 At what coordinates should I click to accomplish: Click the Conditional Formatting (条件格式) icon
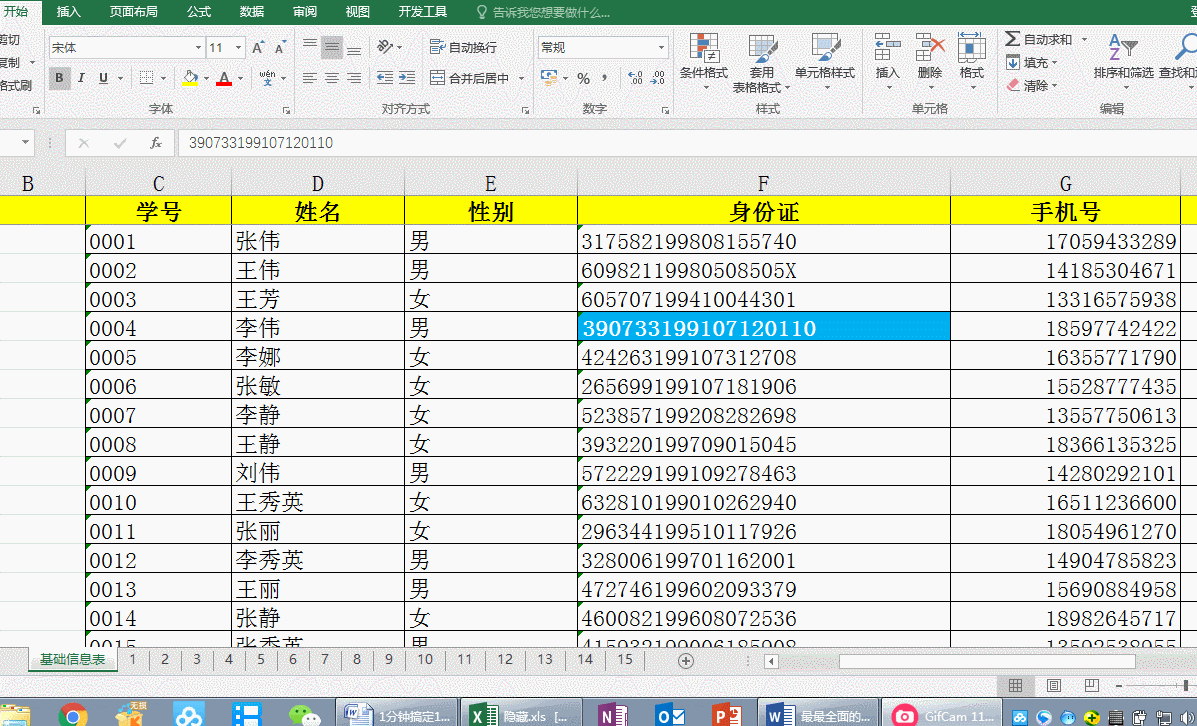[703, 49]
